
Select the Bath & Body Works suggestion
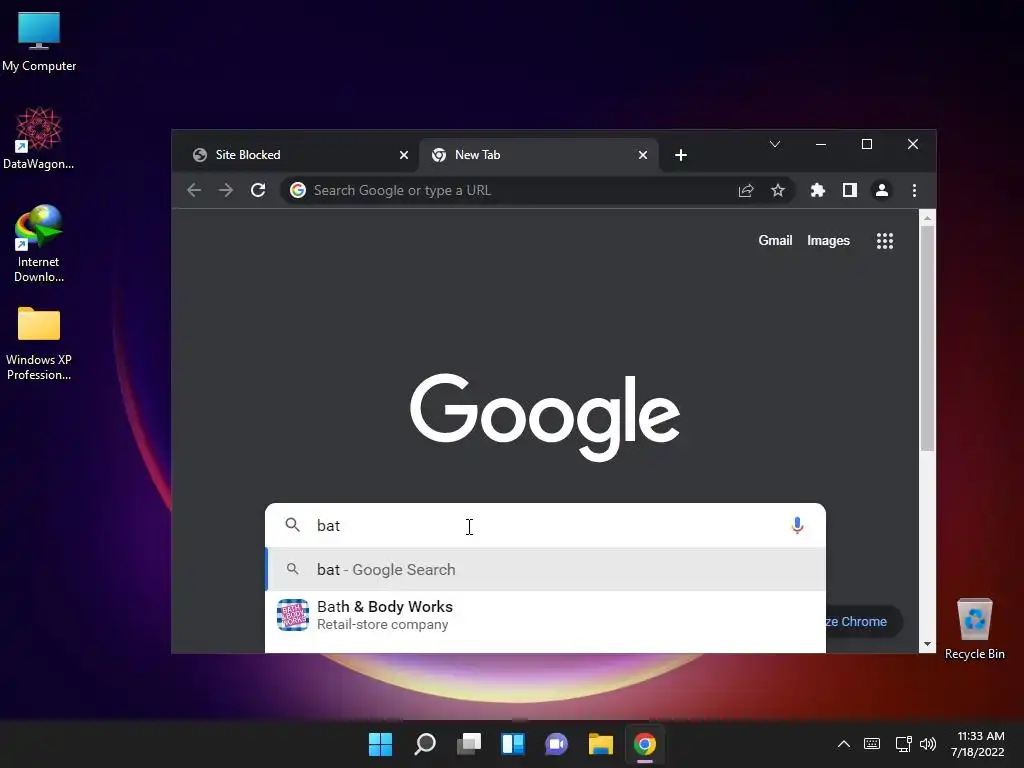[545, 615]
